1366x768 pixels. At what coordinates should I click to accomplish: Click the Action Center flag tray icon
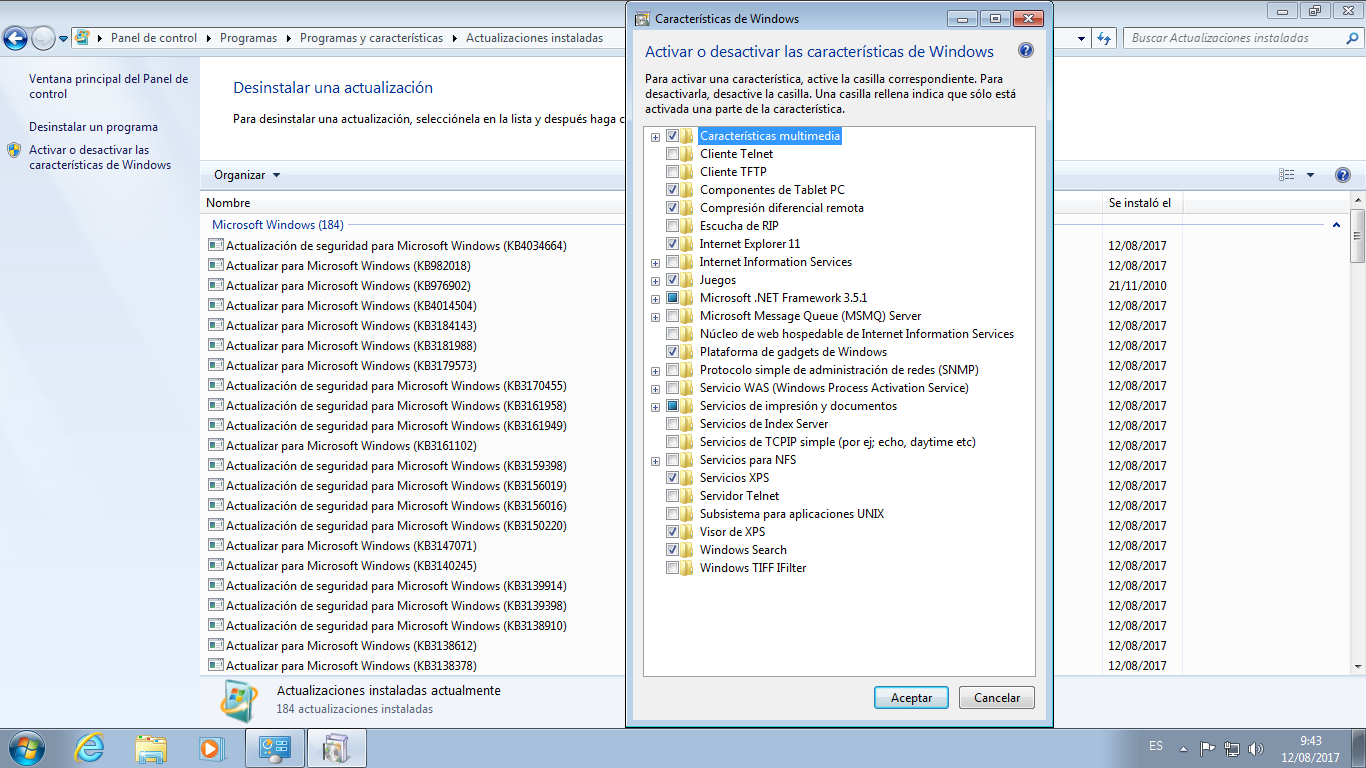[x=1207, y=747]
